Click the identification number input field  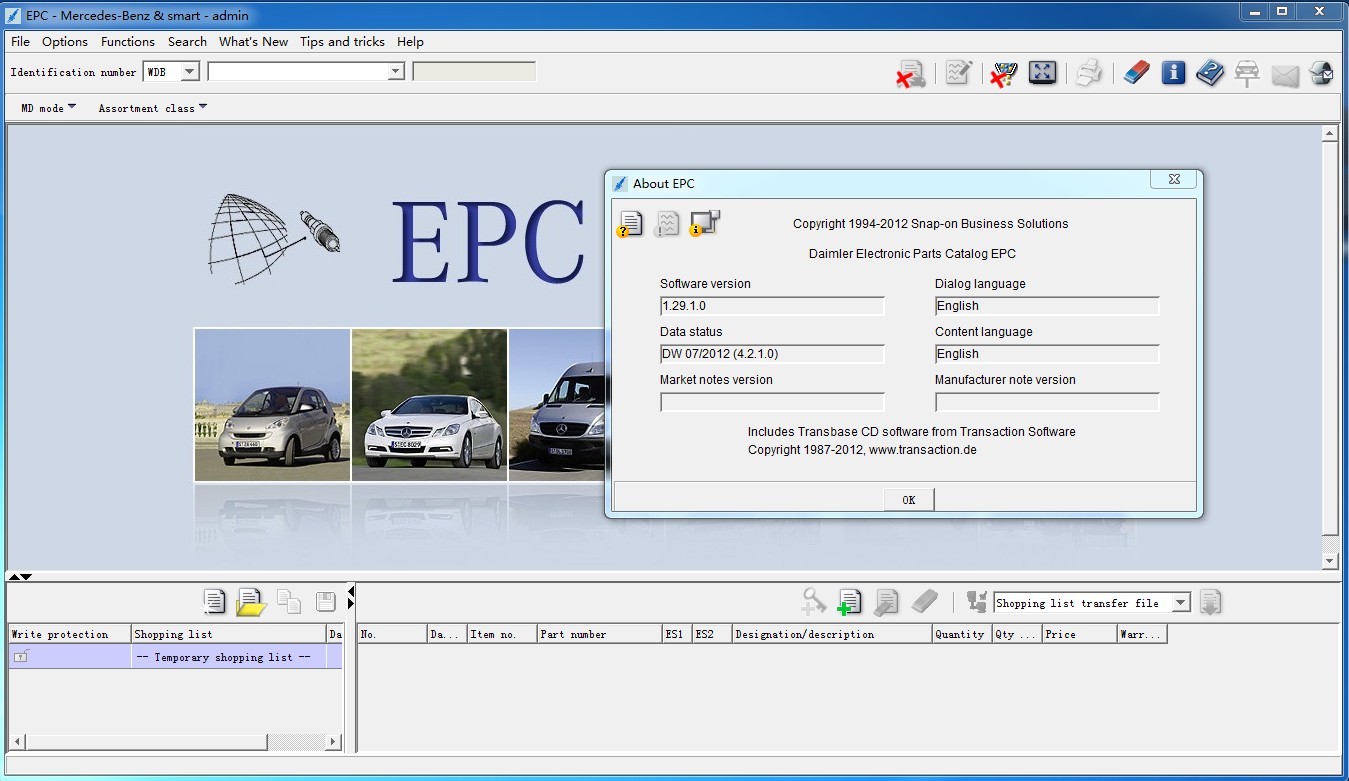tap(297, 71)
